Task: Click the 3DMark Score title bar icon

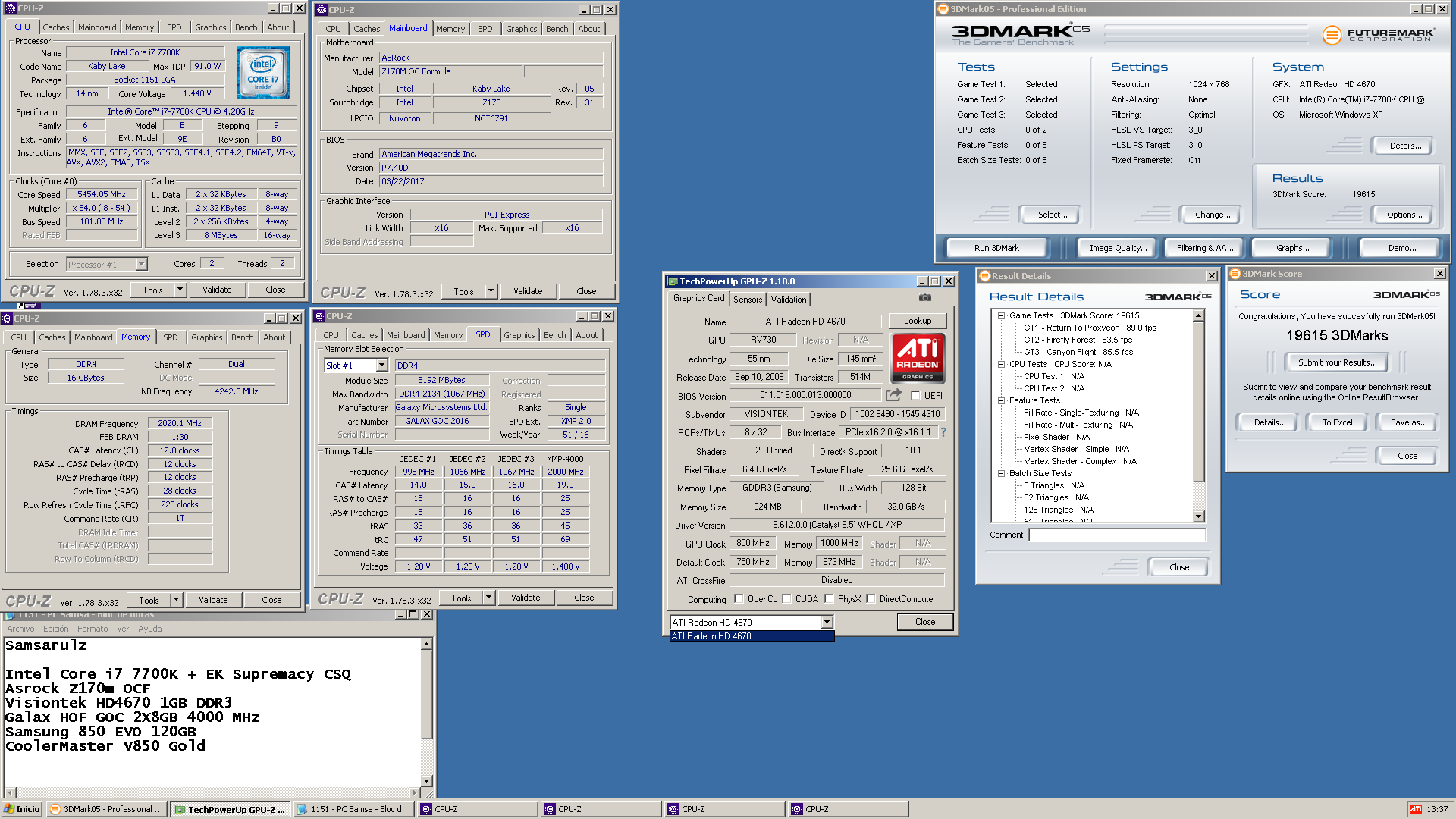Action: point(1235,274)
